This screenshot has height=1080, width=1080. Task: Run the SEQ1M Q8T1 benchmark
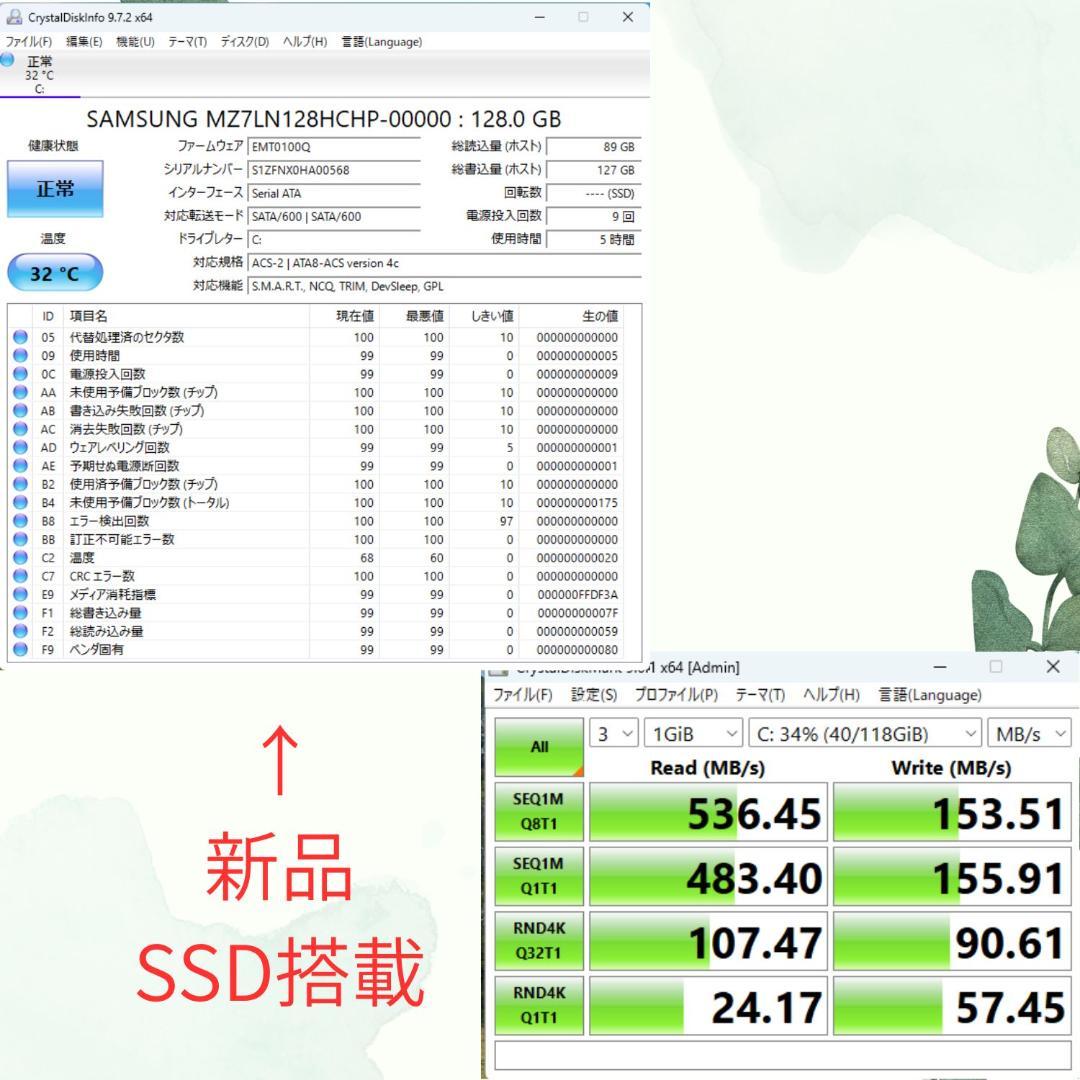point(537,813)
